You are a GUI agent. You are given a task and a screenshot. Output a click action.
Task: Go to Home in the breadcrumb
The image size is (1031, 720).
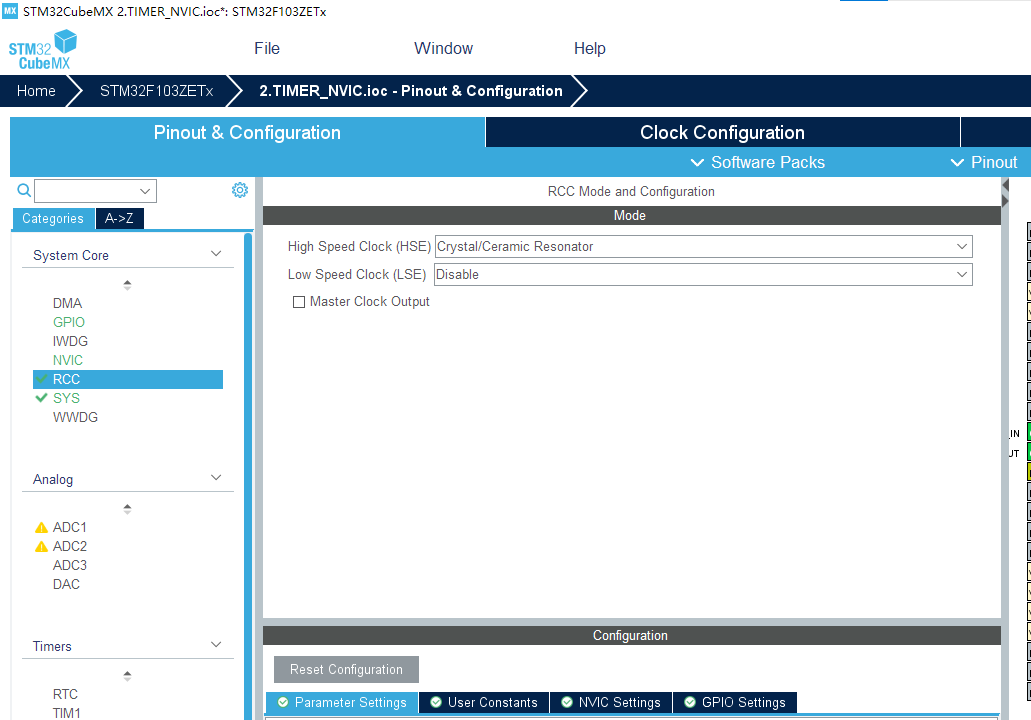click(36, 91)
